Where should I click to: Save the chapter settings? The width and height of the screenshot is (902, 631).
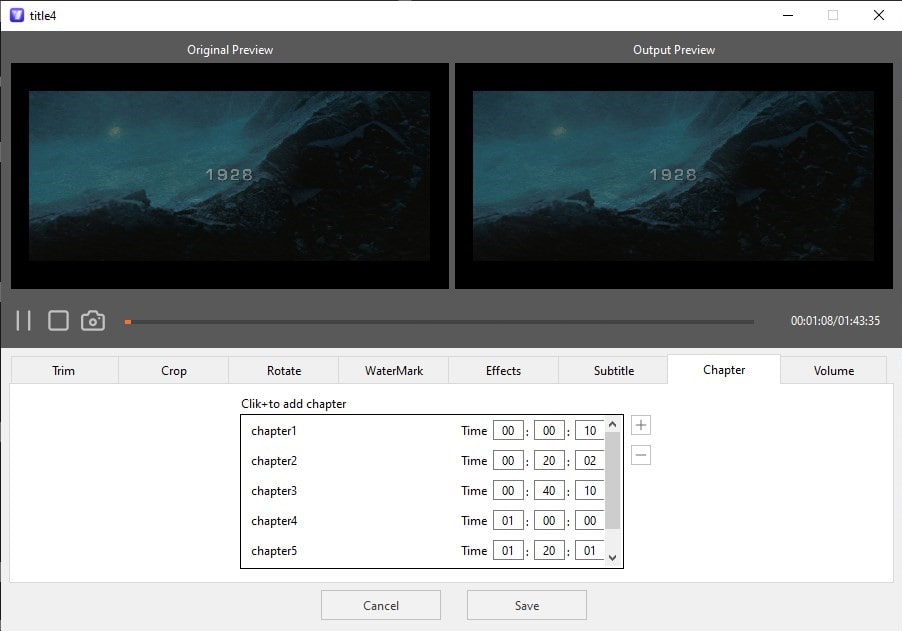pyautogui.click(x=526, y=604)
